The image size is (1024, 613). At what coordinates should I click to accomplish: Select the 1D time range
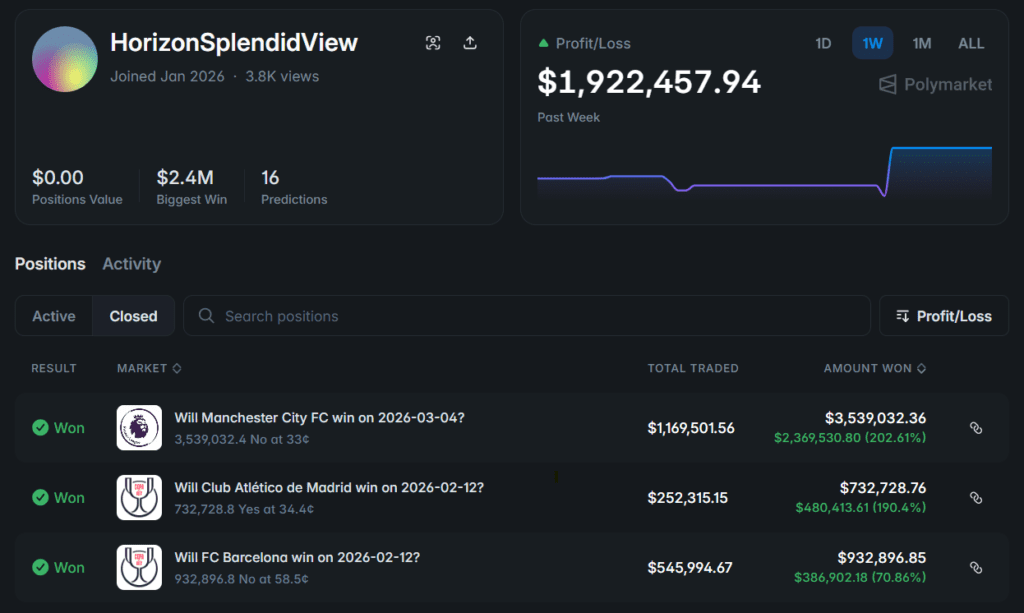coord(823,44)
